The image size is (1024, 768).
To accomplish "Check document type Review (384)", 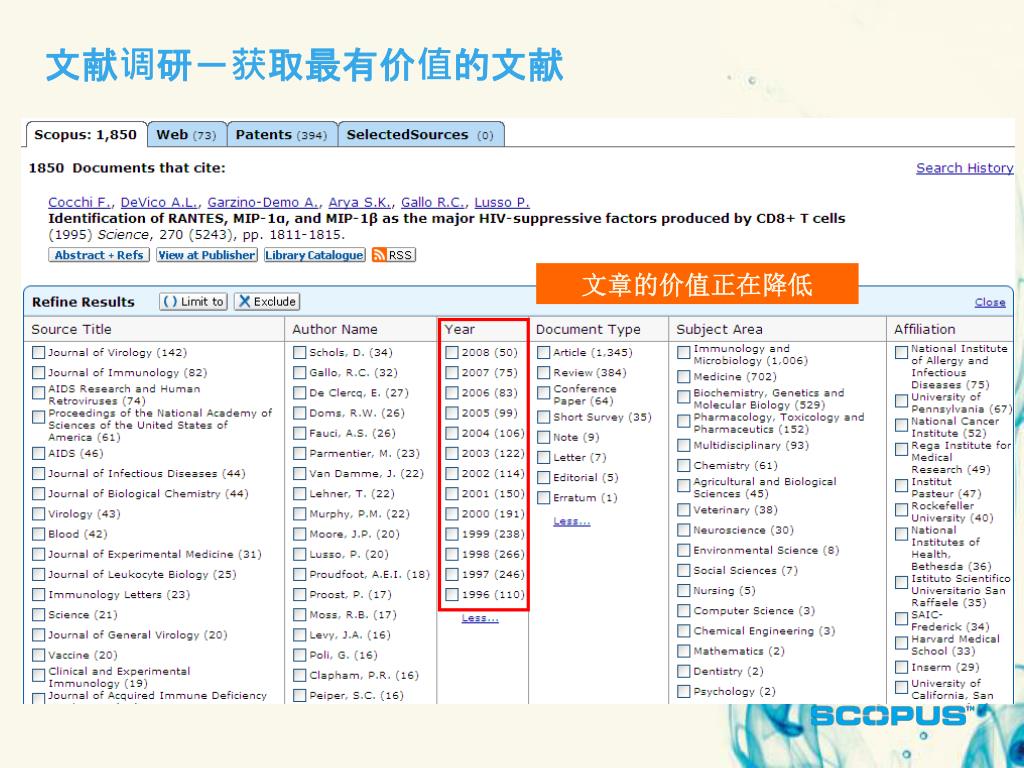I will tap(543, 373).
